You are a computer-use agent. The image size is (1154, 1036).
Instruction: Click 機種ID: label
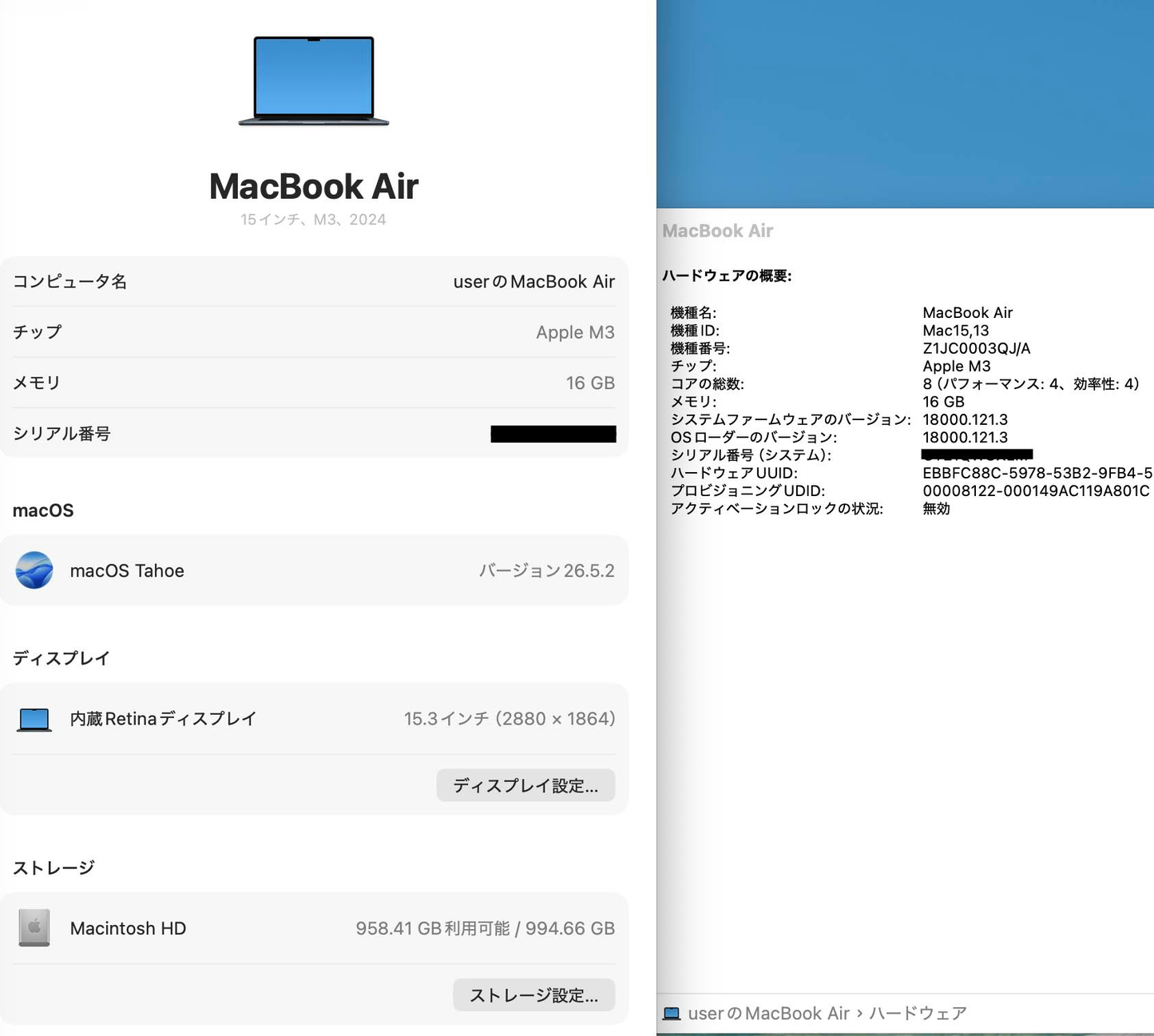coord(695,331)
